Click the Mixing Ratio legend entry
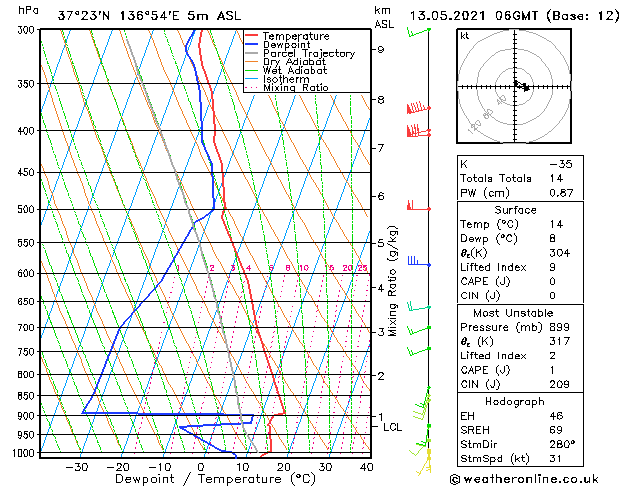This screenshot has height=486, width=629. pos(295,88)
